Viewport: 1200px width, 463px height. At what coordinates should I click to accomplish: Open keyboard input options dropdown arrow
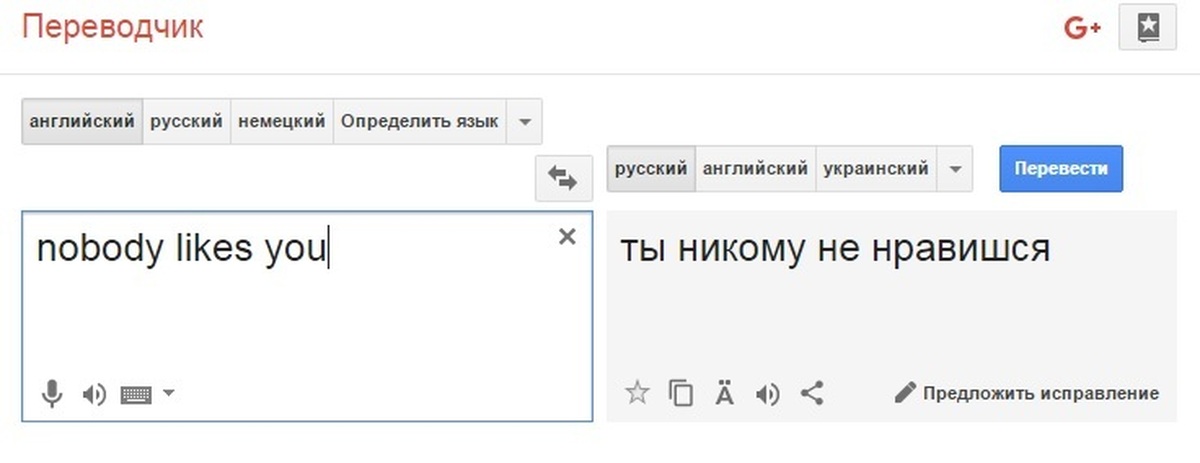pos(168,393)
